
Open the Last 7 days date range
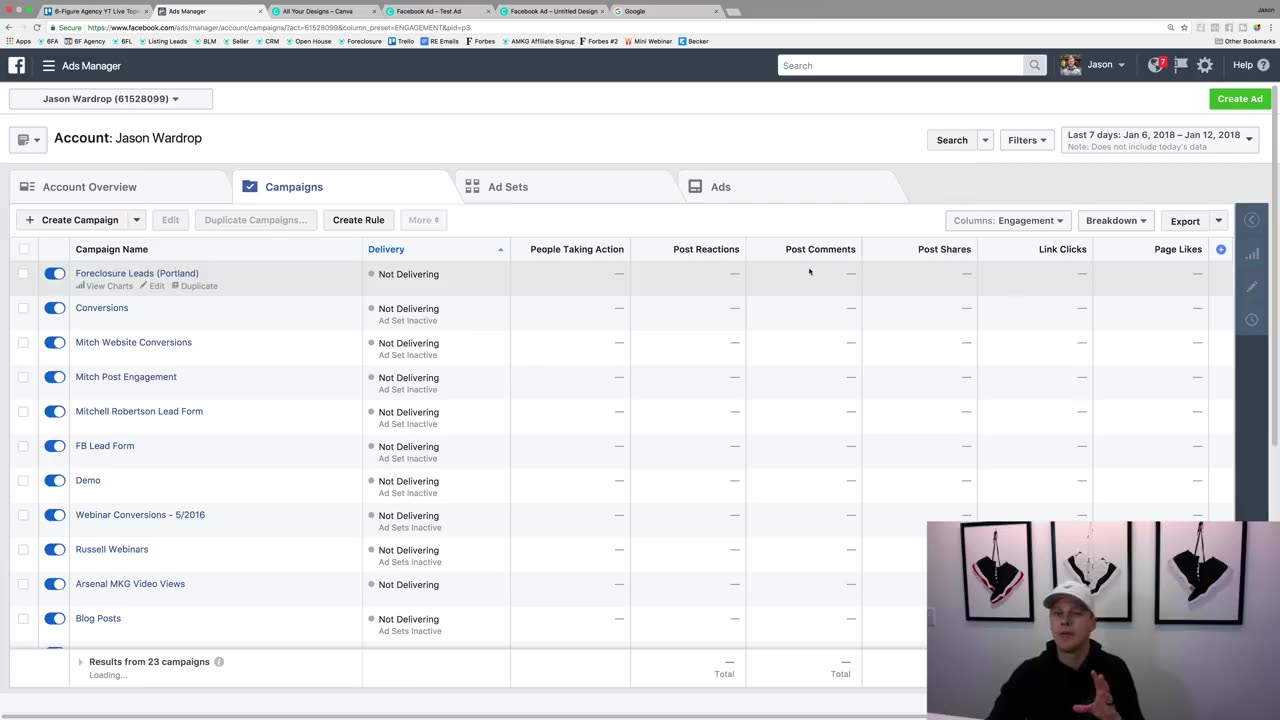1159,140
